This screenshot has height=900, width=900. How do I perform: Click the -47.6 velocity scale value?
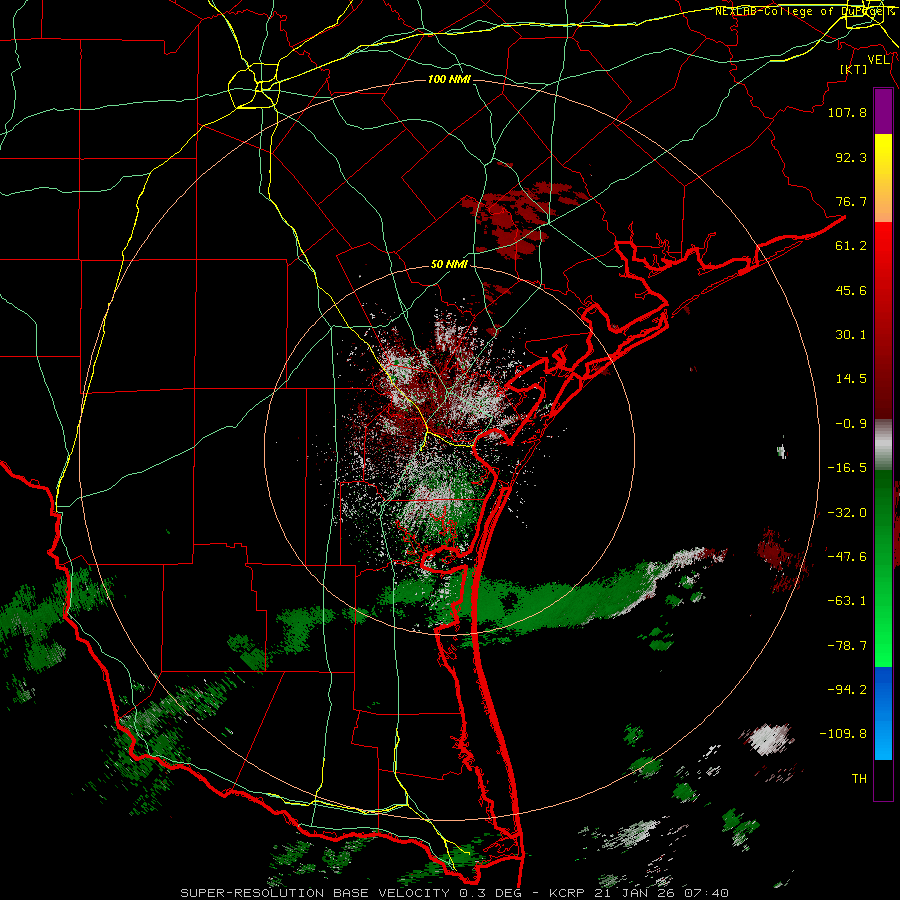point(847,557)
